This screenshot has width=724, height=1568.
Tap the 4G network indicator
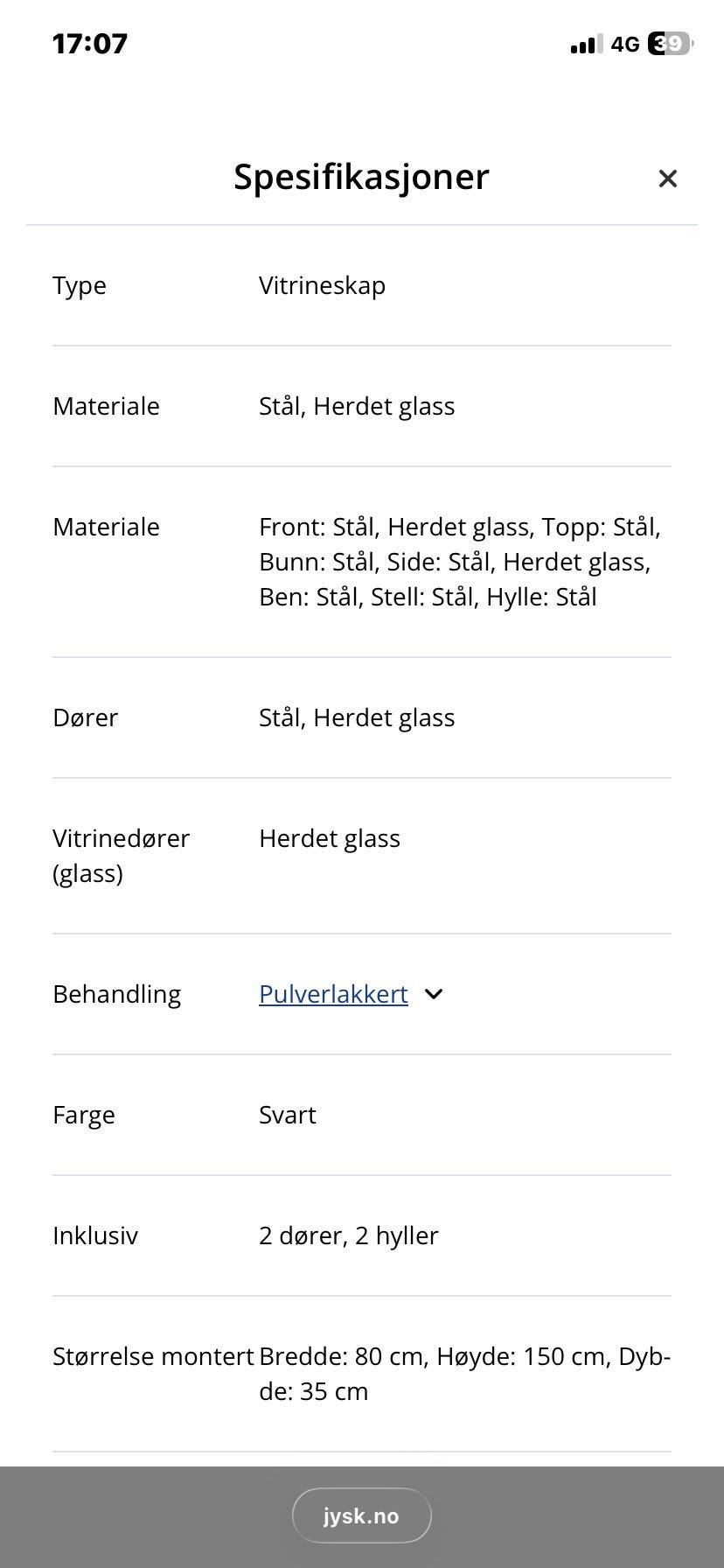pos(625,44)
